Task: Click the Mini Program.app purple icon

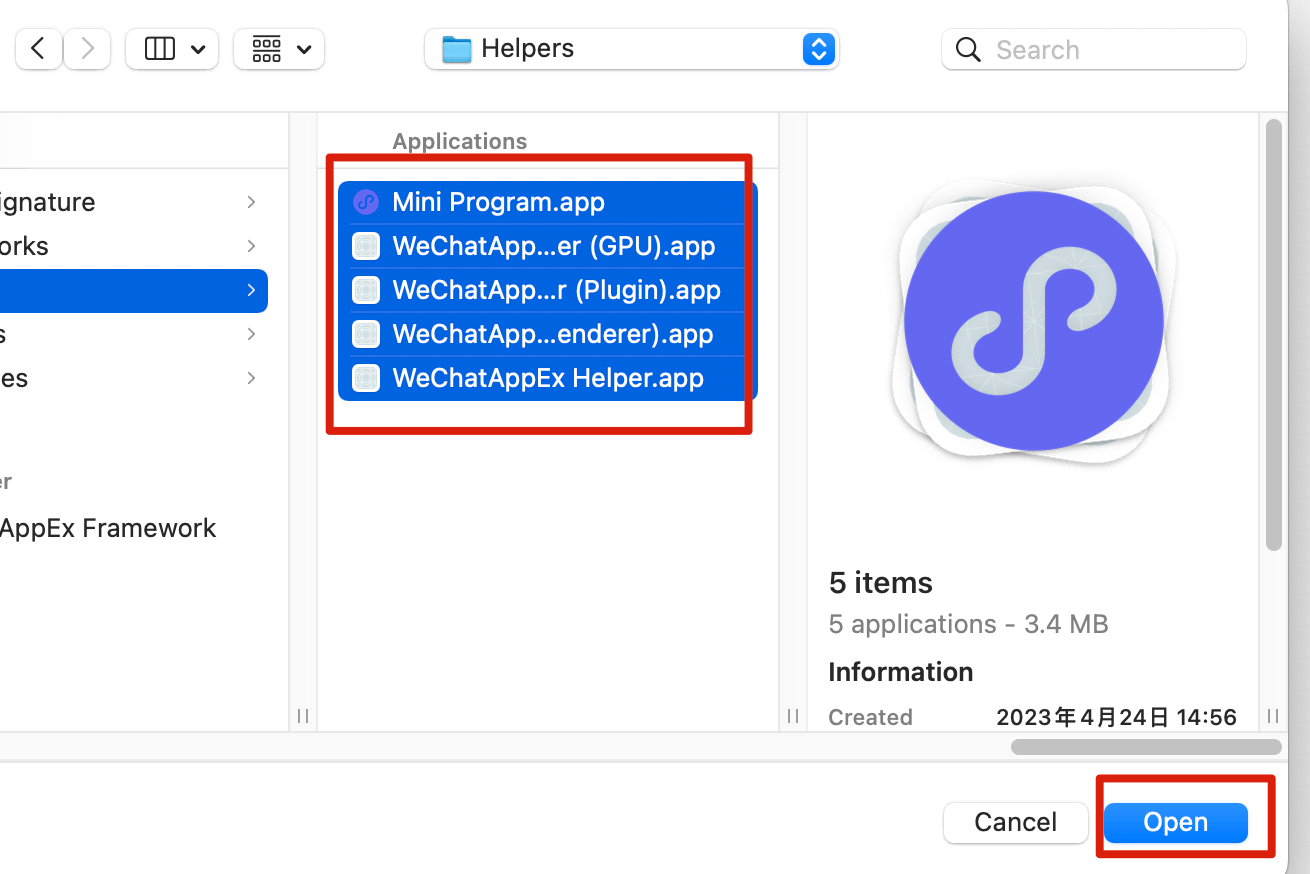Action: tap(366, 202)
